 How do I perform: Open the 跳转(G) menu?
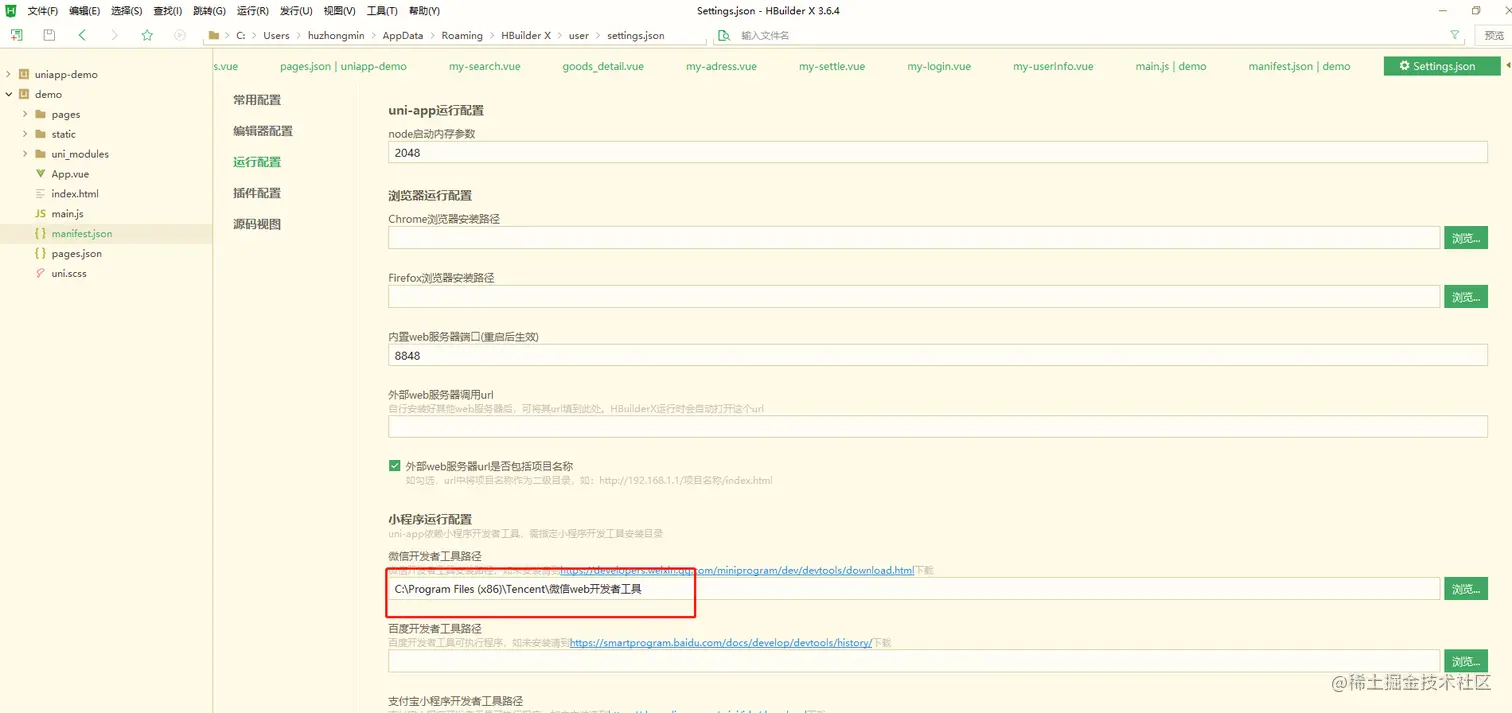(x=209, y=11)
